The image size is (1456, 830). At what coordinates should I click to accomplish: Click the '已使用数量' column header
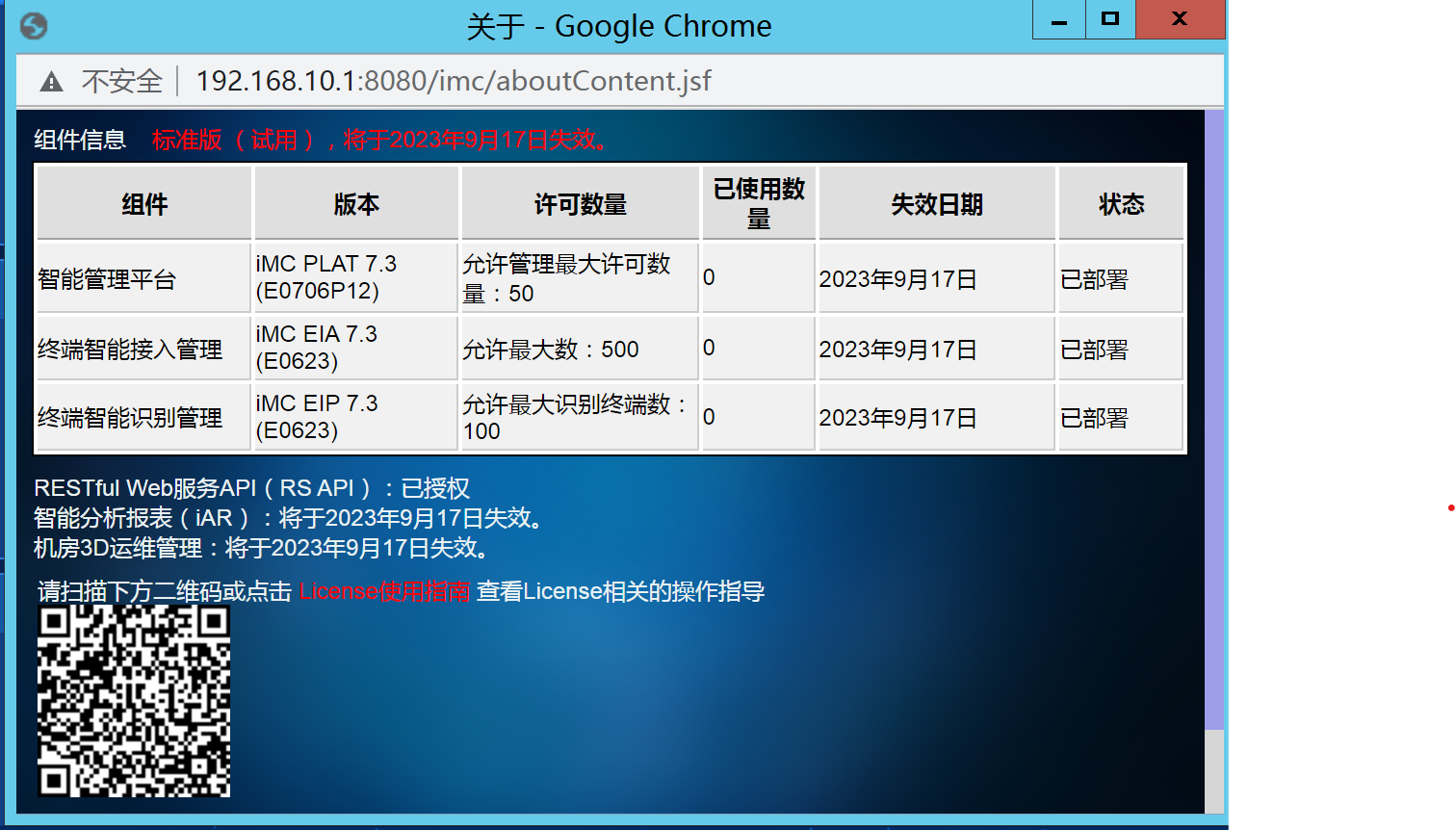[759, 203]
